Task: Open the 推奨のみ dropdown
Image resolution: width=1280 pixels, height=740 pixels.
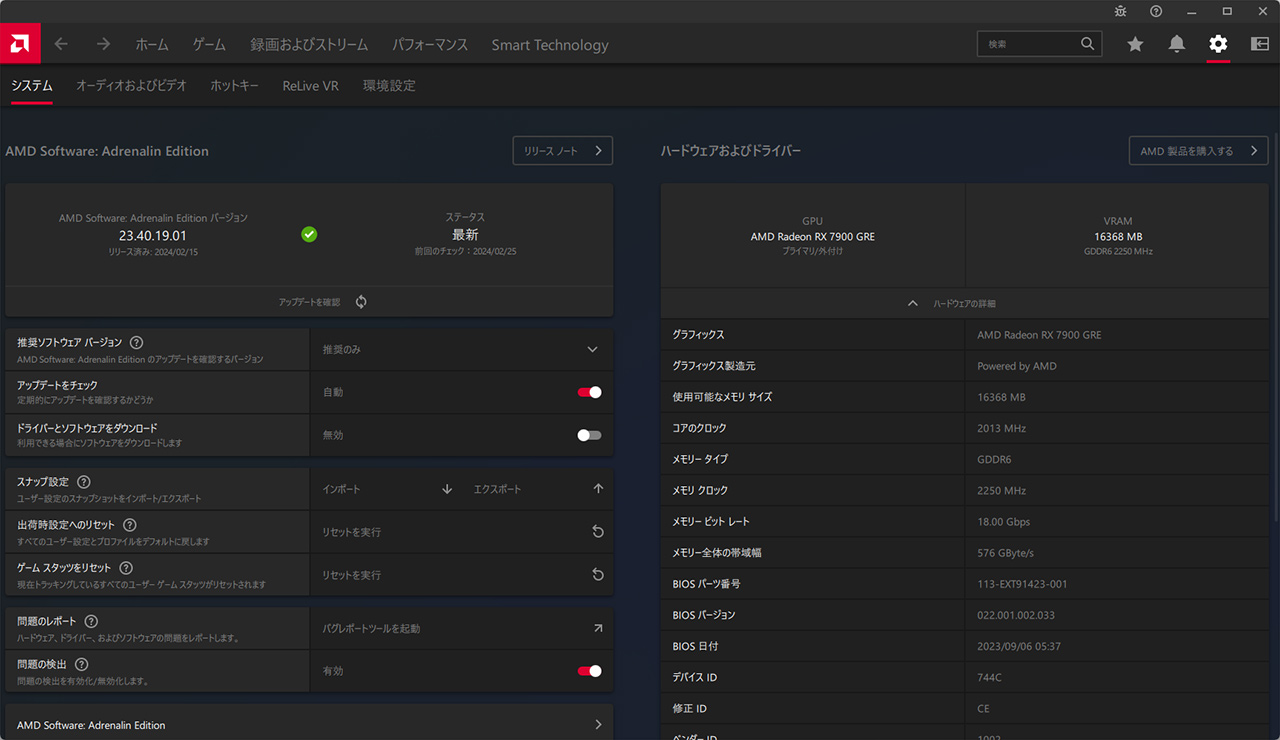Action: click(461, 350)
